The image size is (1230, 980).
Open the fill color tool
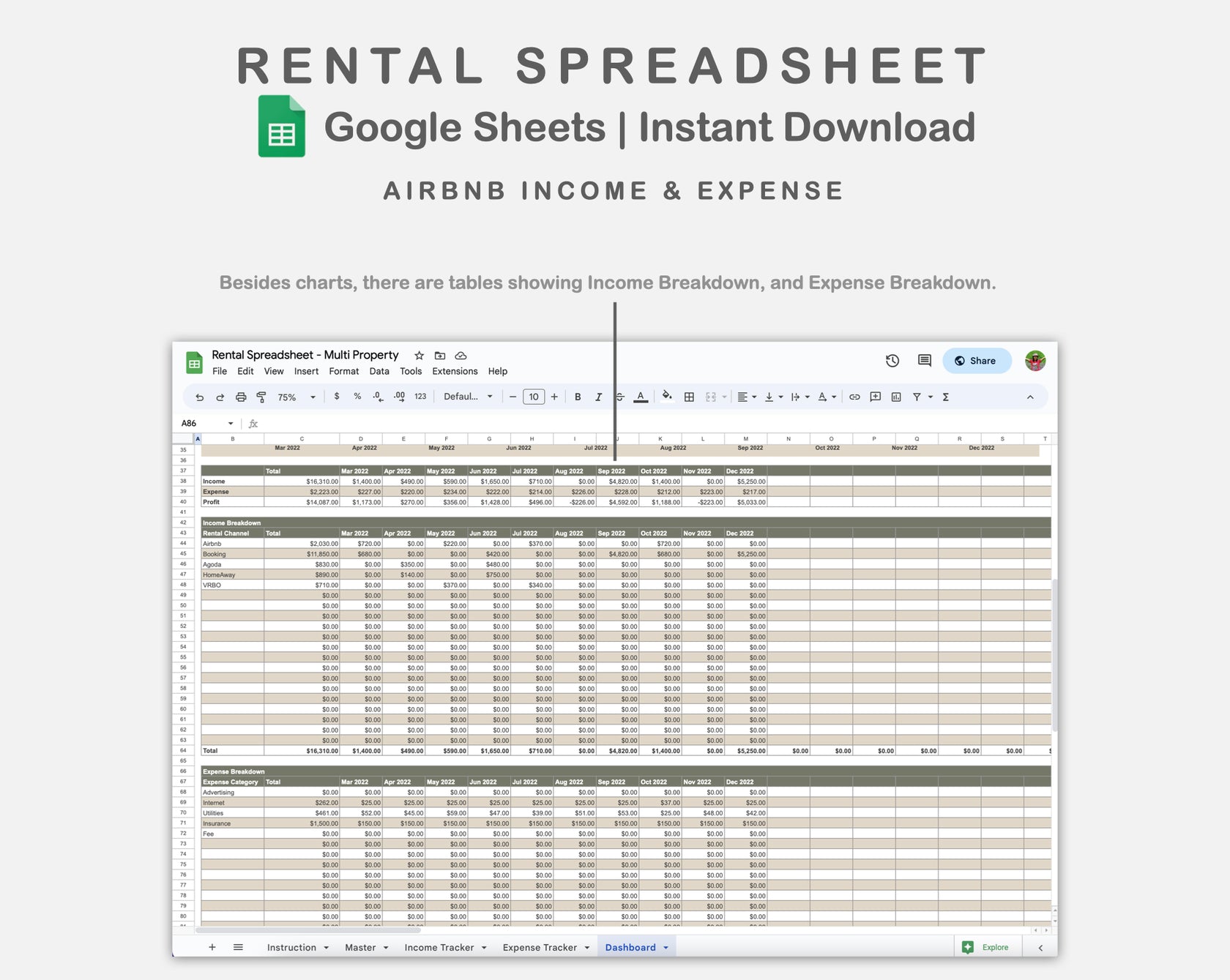point(666,397)
